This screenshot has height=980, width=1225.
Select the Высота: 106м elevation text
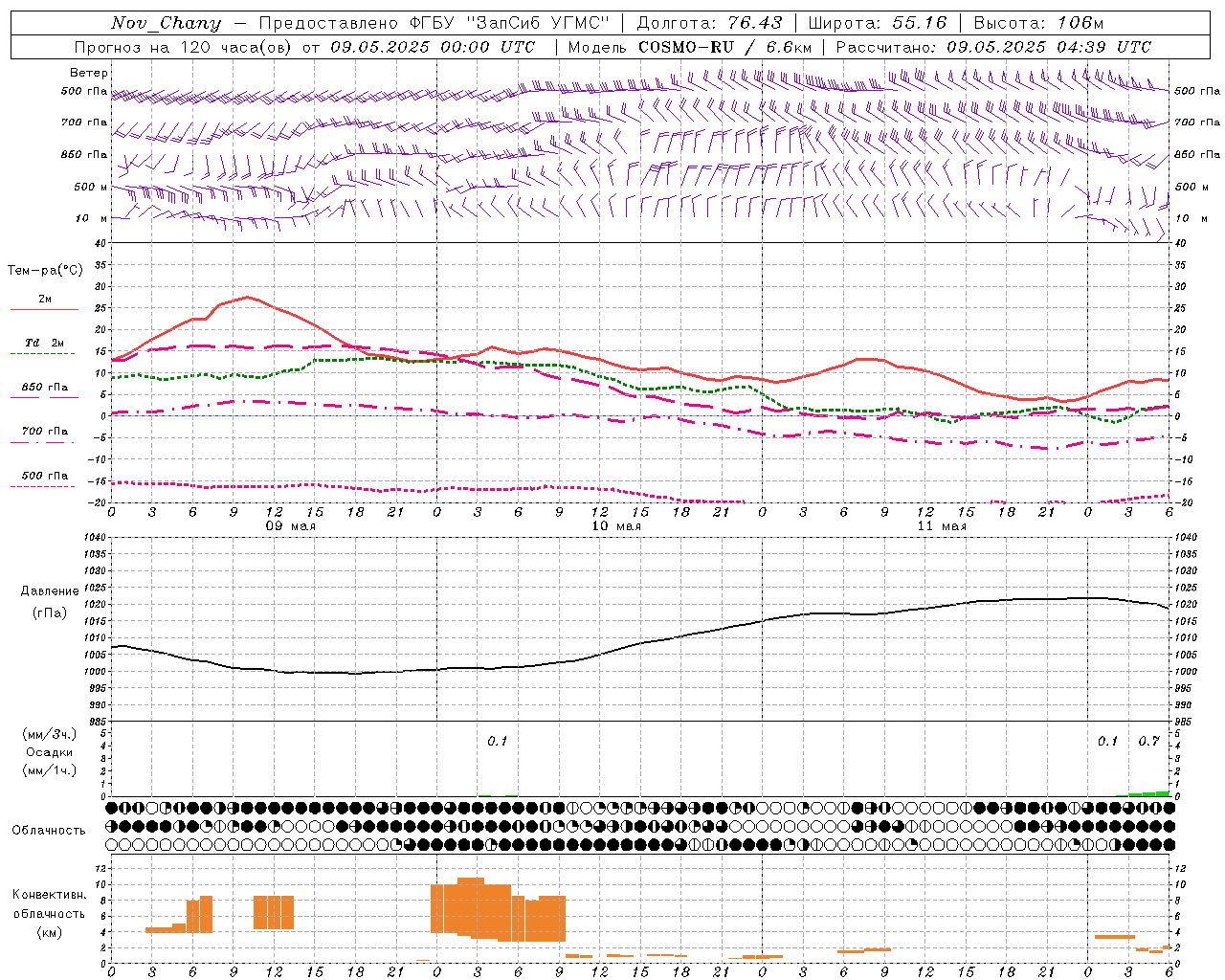(1038, 23)
